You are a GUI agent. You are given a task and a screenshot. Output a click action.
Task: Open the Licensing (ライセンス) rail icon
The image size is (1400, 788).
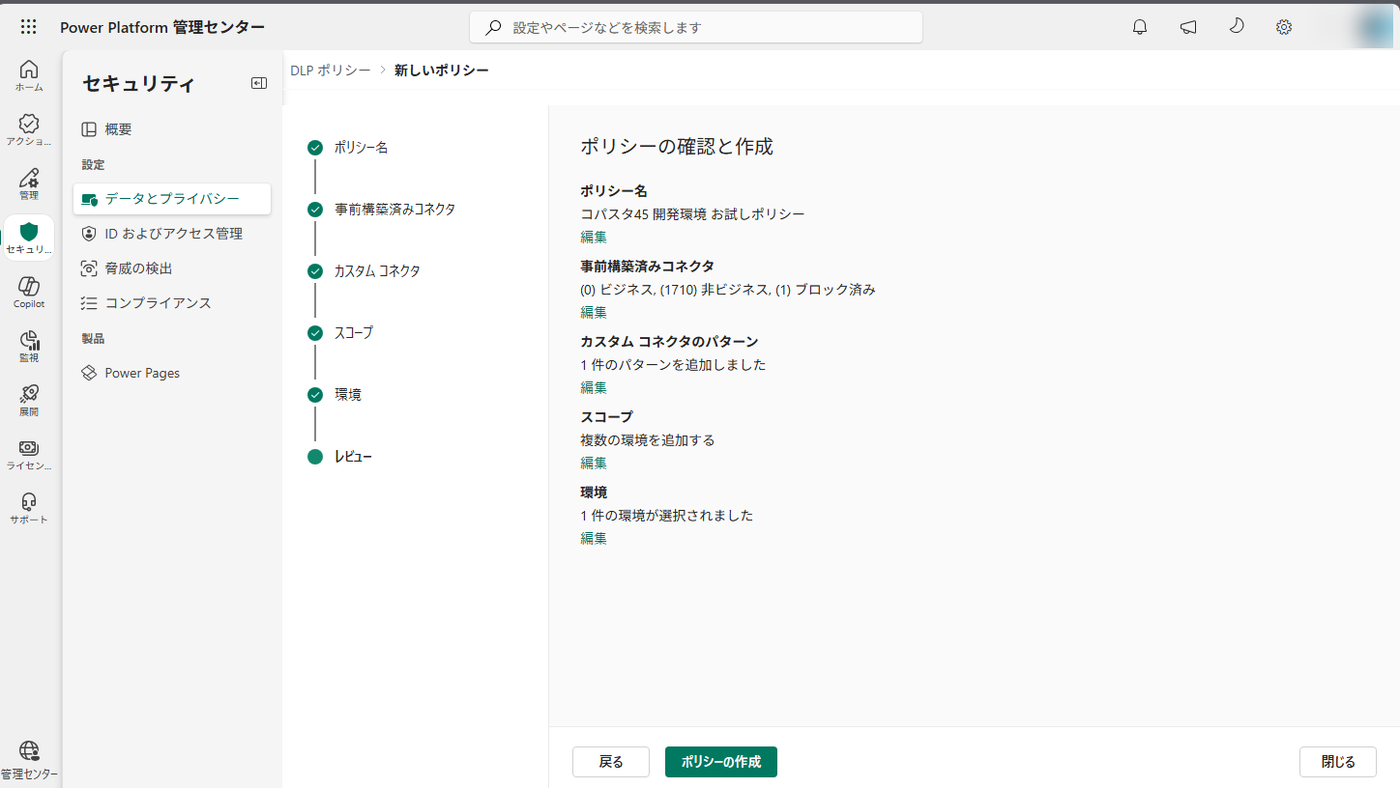[x=29, y=454]
